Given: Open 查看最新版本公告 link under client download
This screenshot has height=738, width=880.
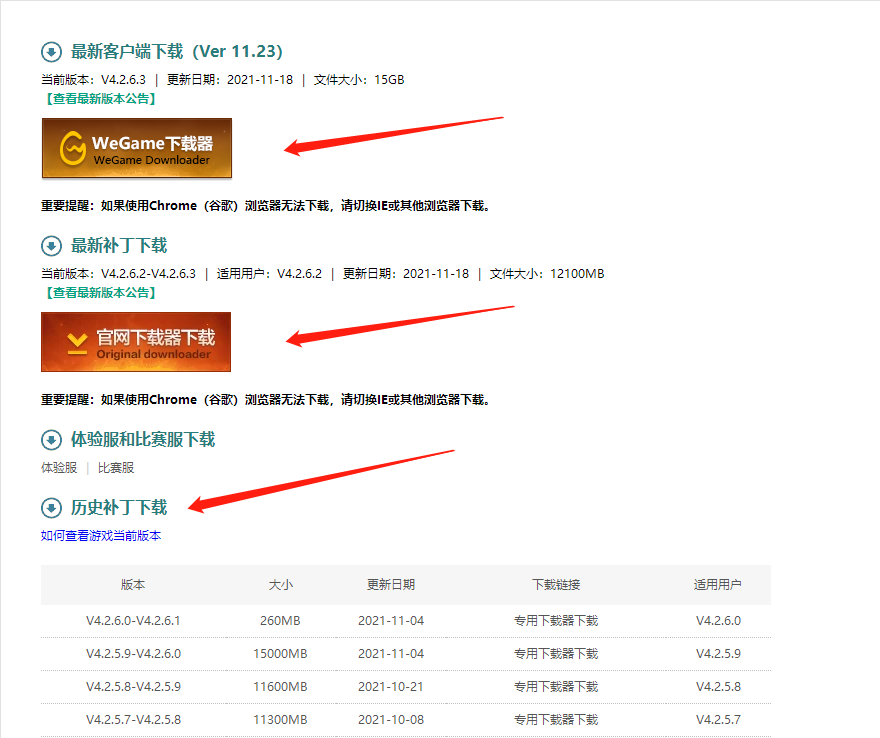Looking at the screenshot, I should [100, 99].
